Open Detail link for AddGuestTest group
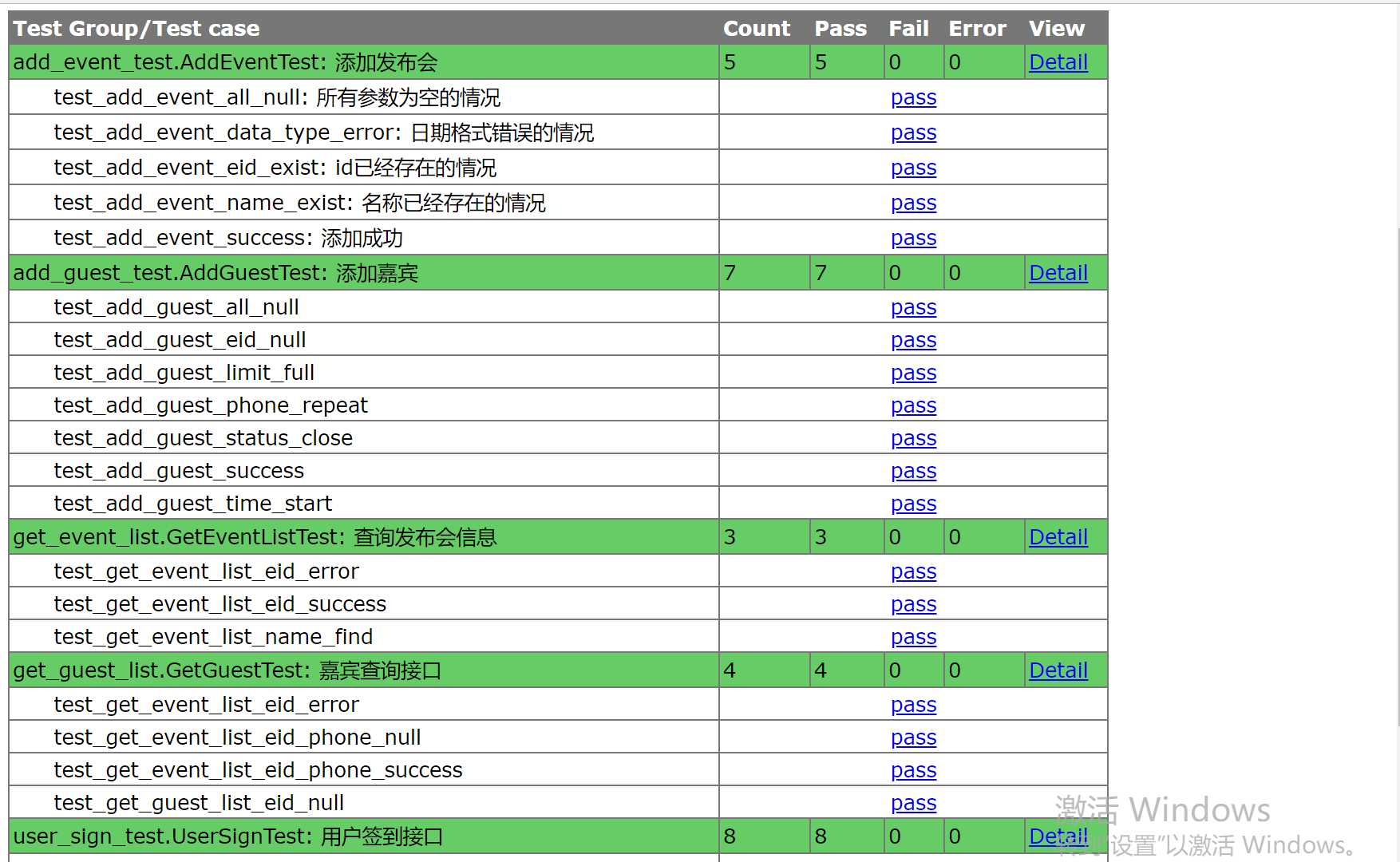 [1058, 273]
